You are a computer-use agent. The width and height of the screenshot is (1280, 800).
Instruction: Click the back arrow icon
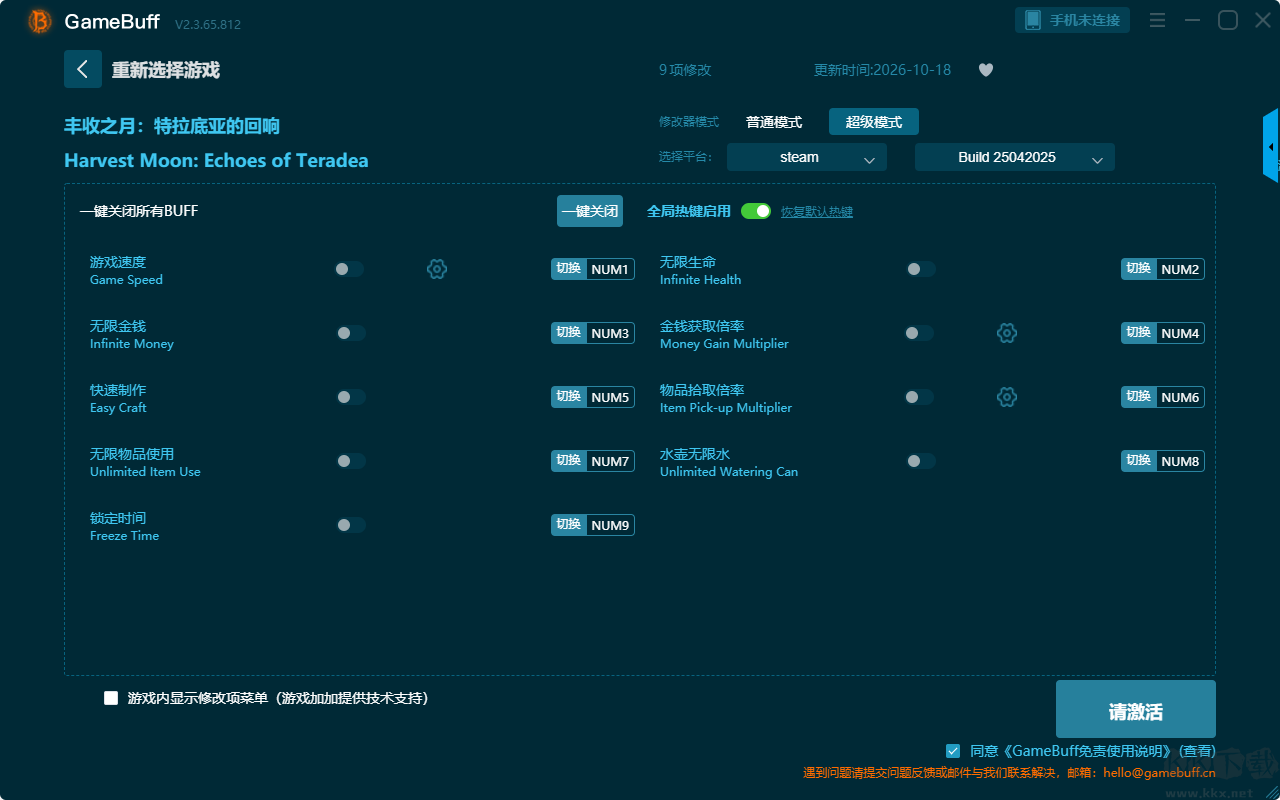(x=83, y=69)
